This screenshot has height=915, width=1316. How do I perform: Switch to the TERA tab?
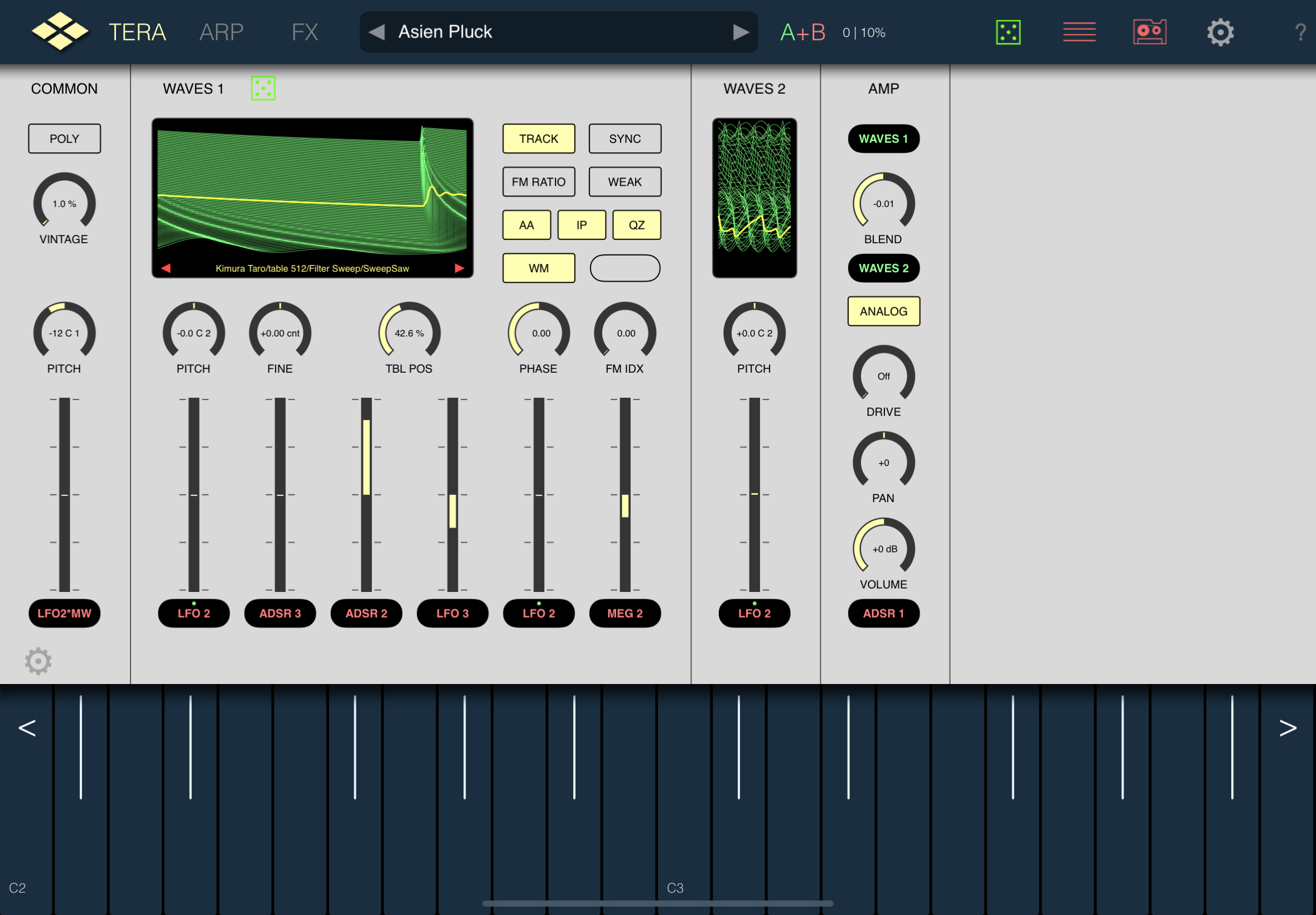[138, 32]
